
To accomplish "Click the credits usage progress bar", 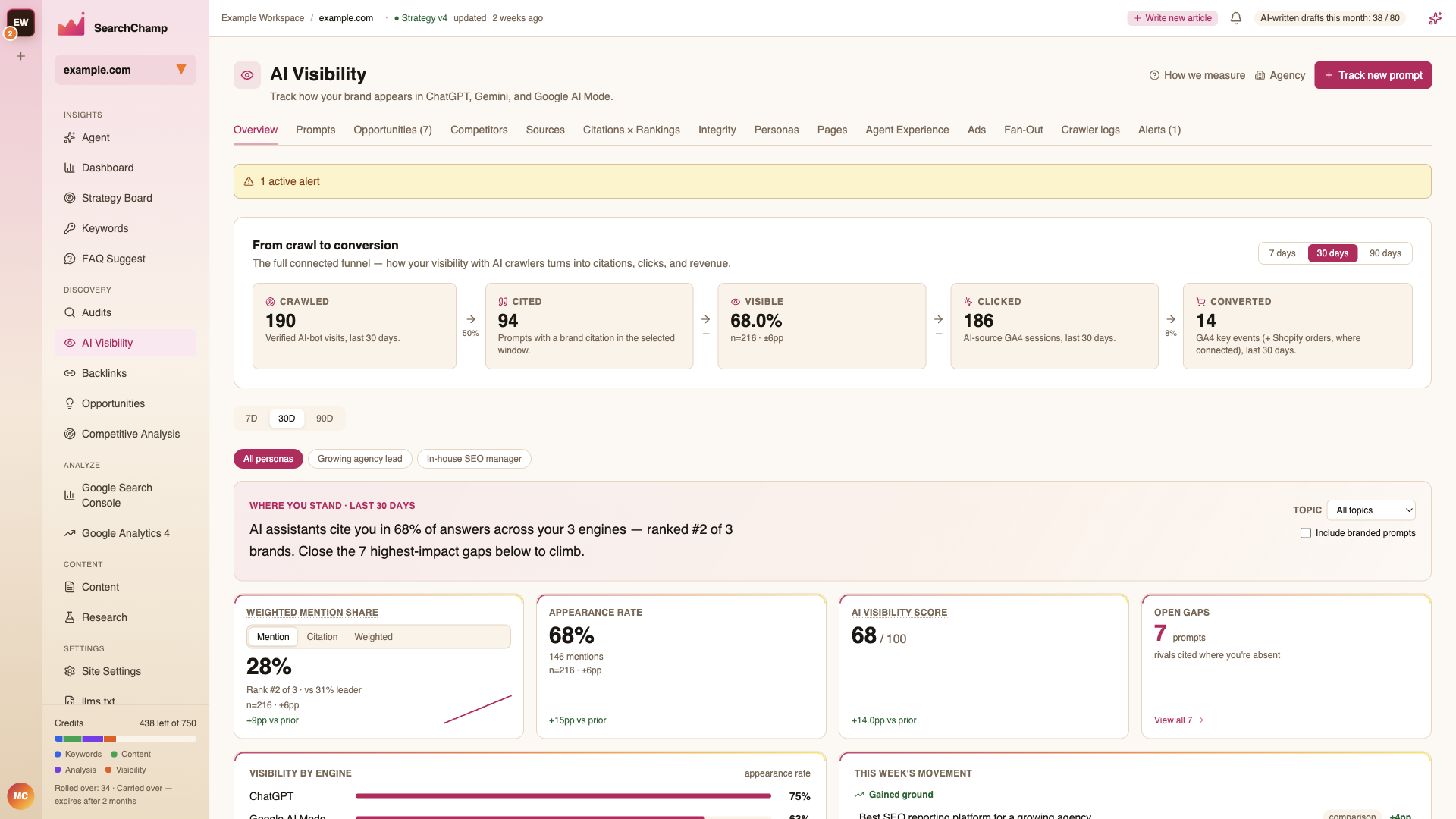I will coord(125,739).
